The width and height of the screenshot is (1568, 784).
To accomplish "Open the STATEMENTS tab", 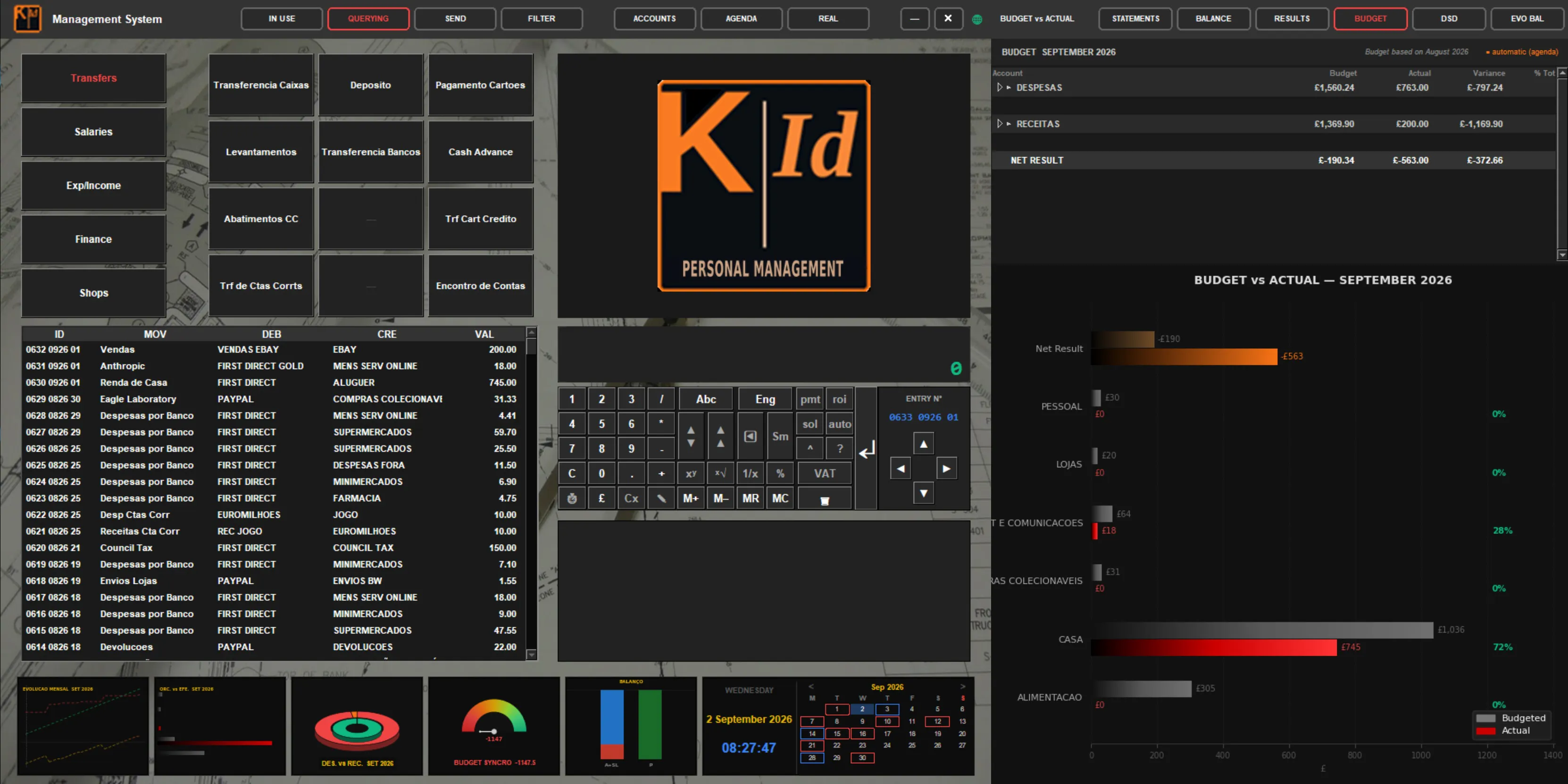I will tap(1135, 19).
